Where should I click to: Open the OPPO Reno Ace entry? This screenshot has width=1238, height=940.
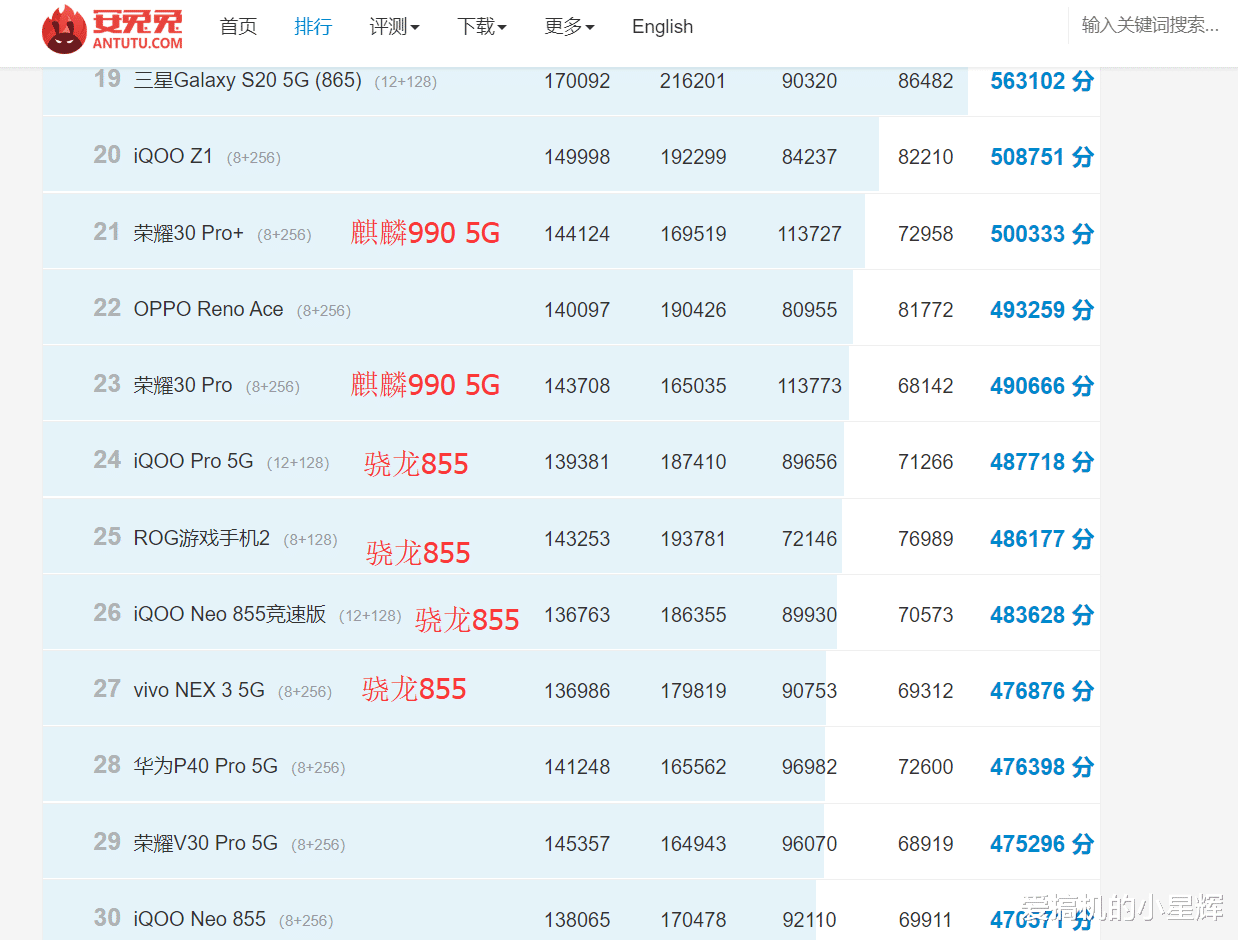point(208,309)
